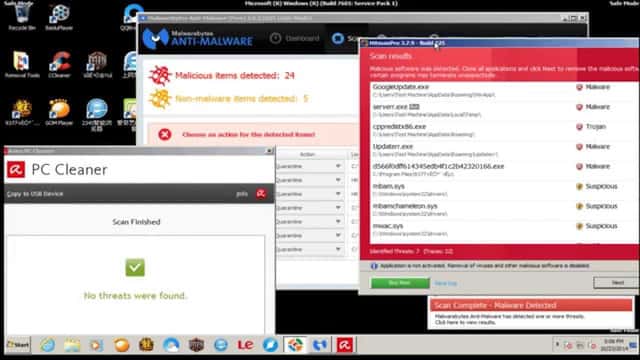Screen dimensions: 640x360
Task: Click the colorful swirl taskbar icon
Action: pos(295,345)
